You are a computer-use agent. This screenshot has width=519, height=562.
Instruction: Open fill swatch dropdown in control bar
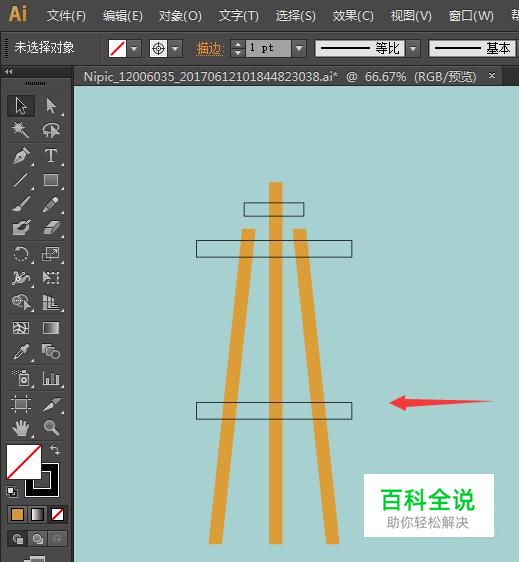(134, 48)
